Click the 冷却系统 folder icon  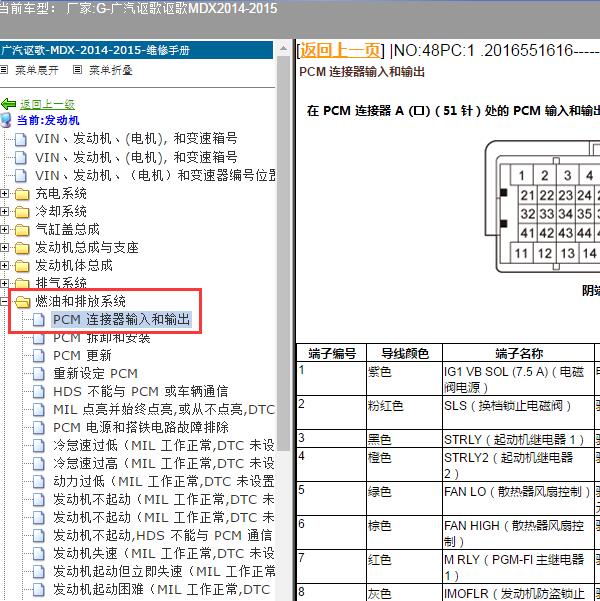[22, 212]
